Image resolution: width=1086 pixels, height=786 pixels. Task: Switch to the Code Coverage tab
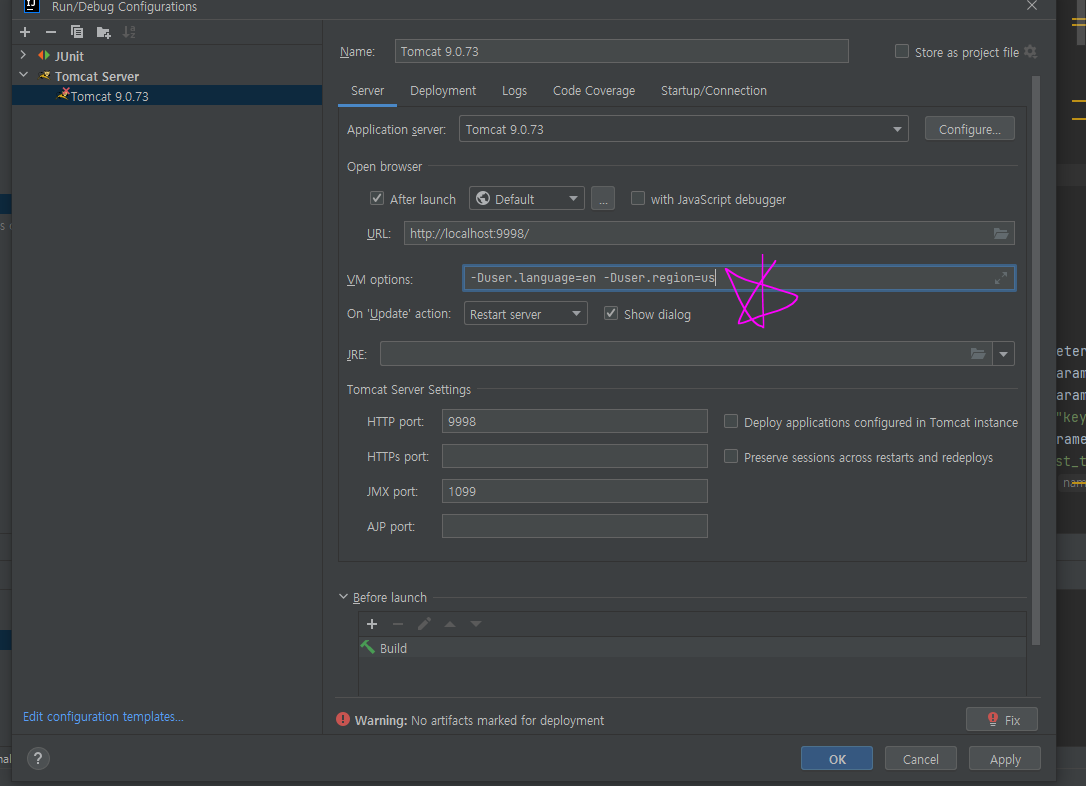pos(594,91)
